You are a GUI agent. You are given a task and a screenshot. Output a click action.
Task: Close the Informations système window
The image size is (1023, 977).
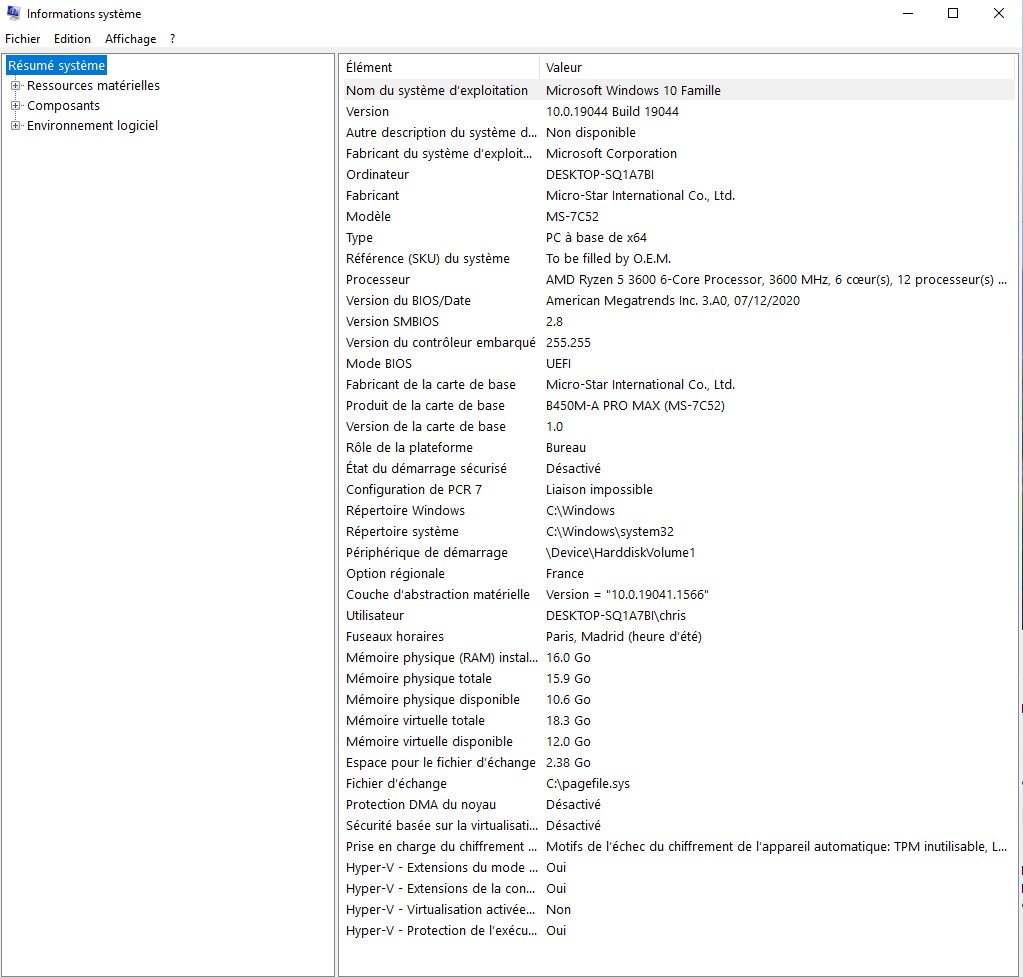(x=999, y=14)
